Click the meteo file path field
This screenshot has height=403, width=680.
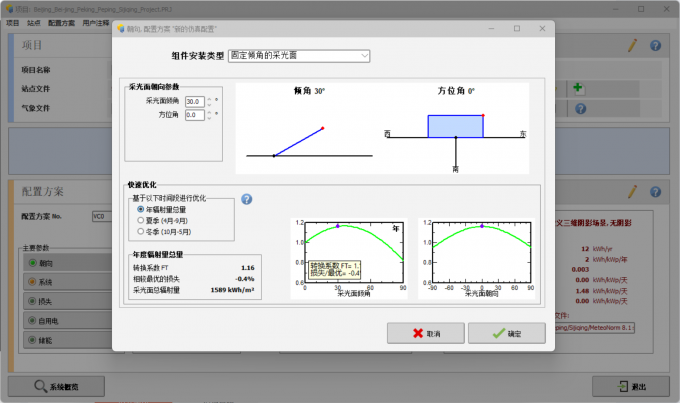(595, 328)
